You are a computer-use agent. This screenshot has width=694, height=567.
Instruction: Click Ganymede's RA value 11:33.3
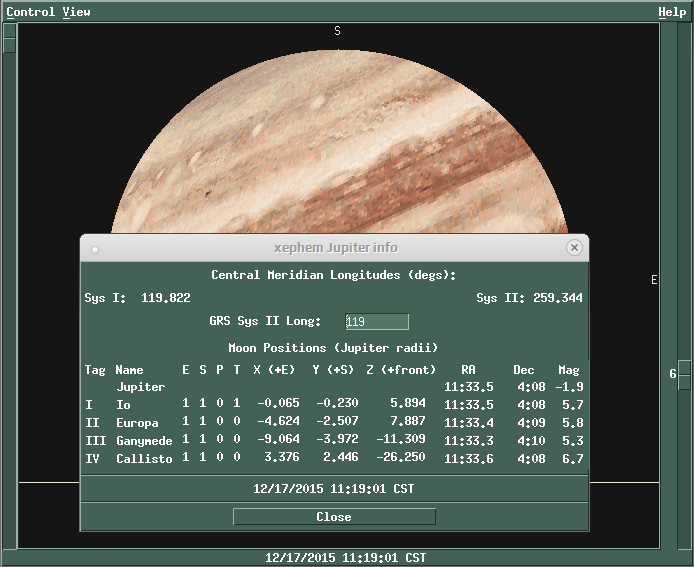(x=469, y=441)
